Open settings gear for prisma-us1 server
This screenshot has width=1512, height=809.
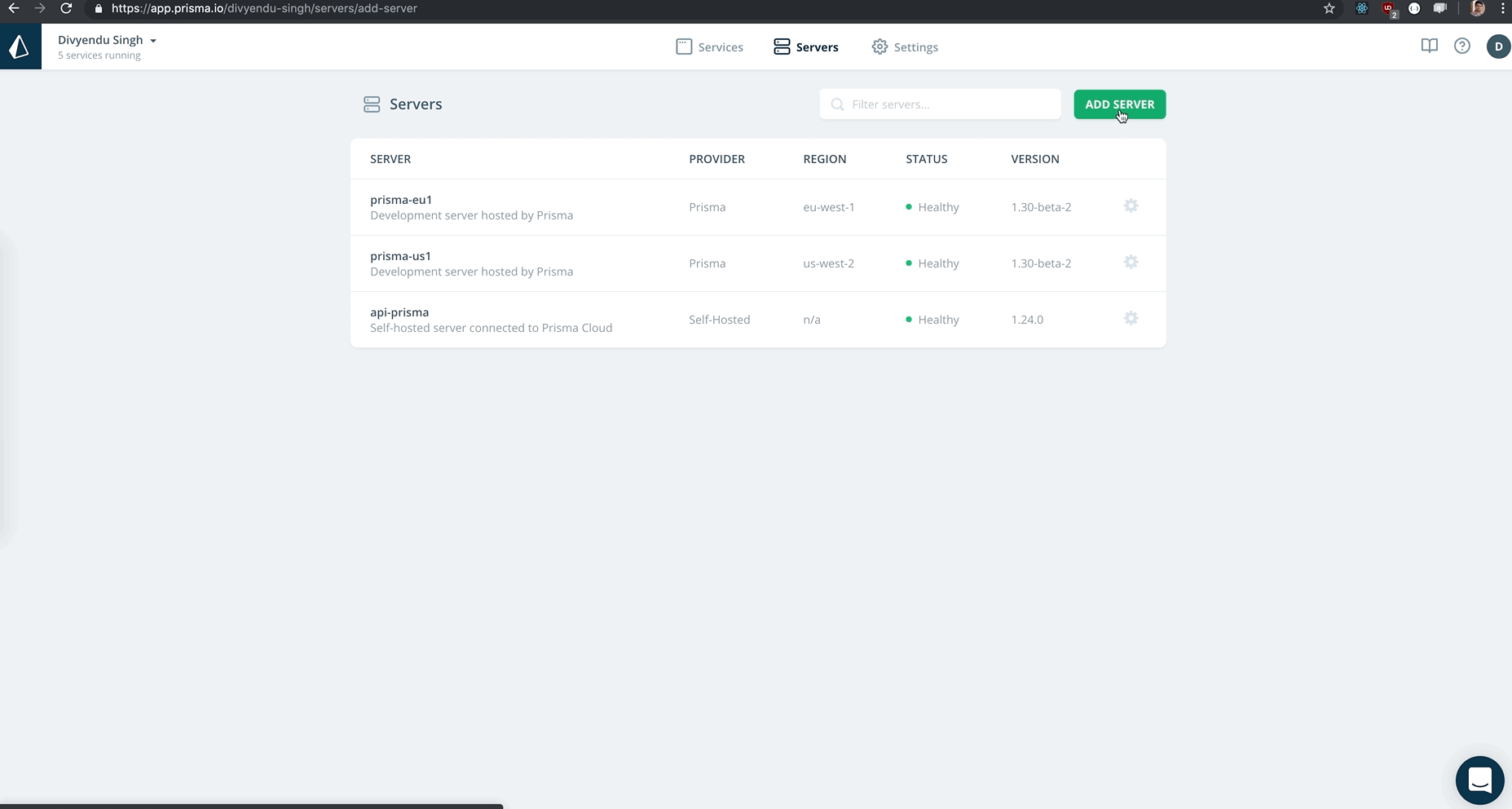tap(1131, 262)
